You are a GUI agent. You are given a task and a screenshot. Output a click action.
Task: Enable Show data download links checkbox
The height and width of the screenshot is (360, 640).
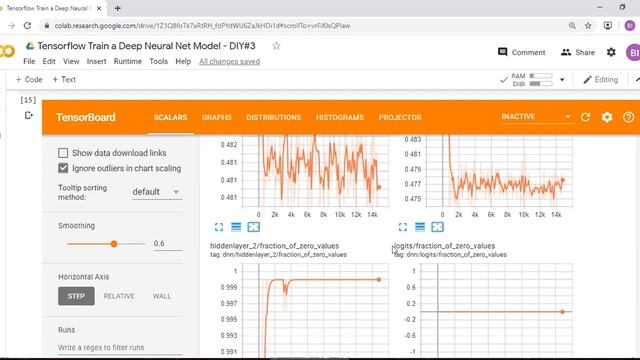coord(63,153)
